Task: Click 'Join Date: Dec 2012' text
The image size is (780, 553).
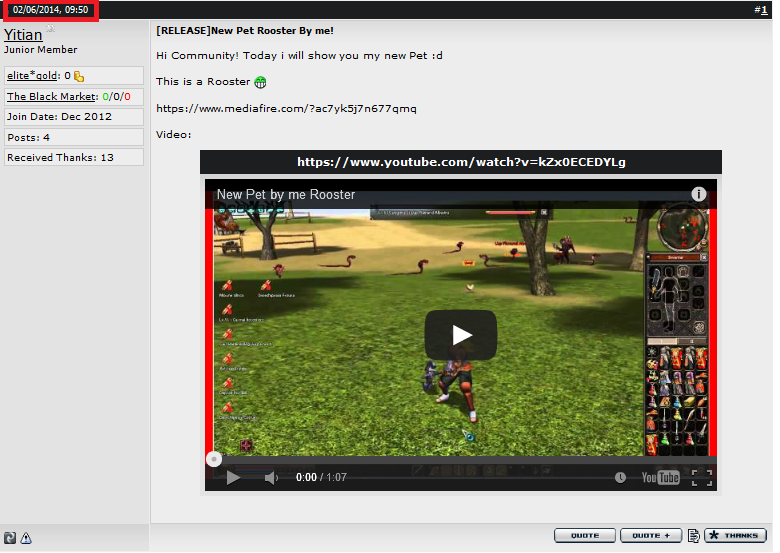Action: pyautogui.click(x=59, y=116)
